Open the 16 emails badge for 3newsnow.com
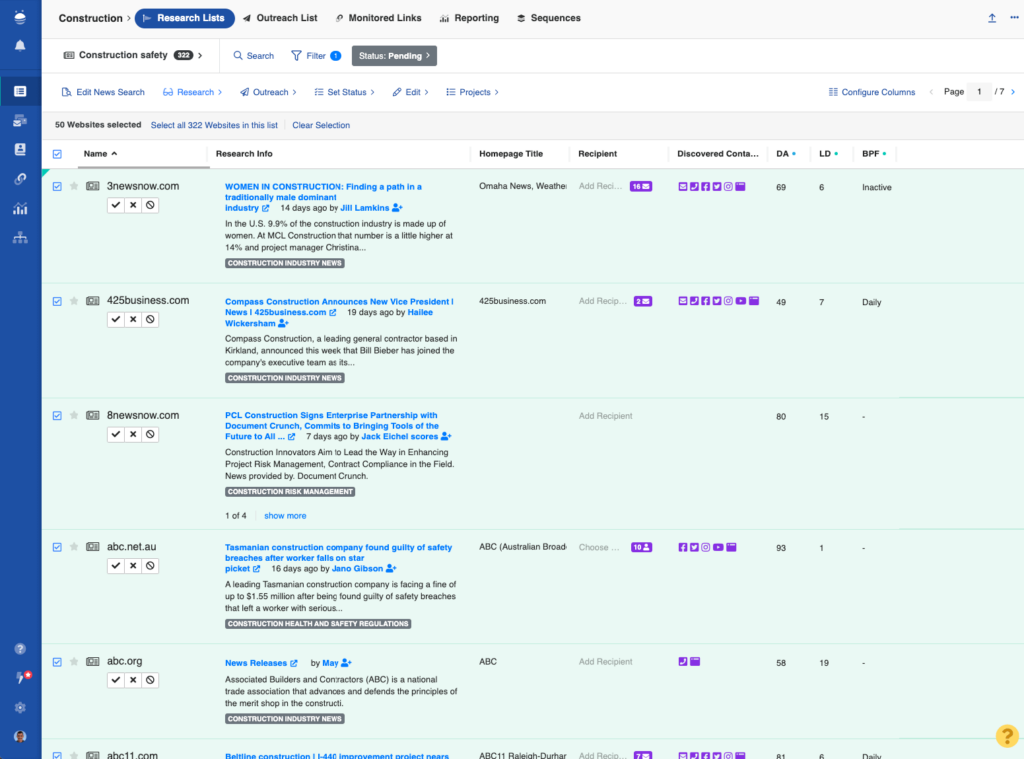This screenshot has width=1024, height=759. [641, 187]
